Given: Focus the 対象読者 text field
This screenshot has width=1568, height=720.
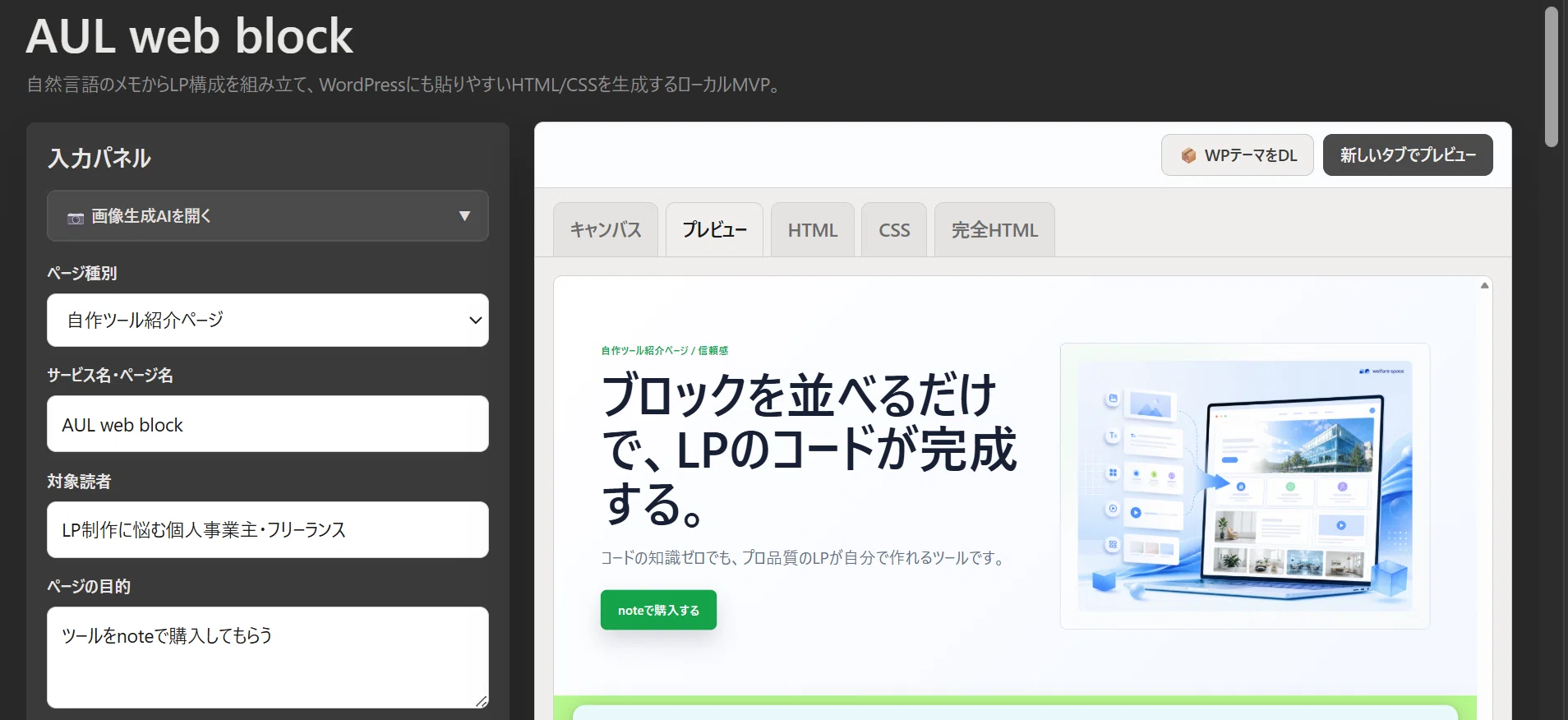Looking at the screenshot, I should coord(268,529).
